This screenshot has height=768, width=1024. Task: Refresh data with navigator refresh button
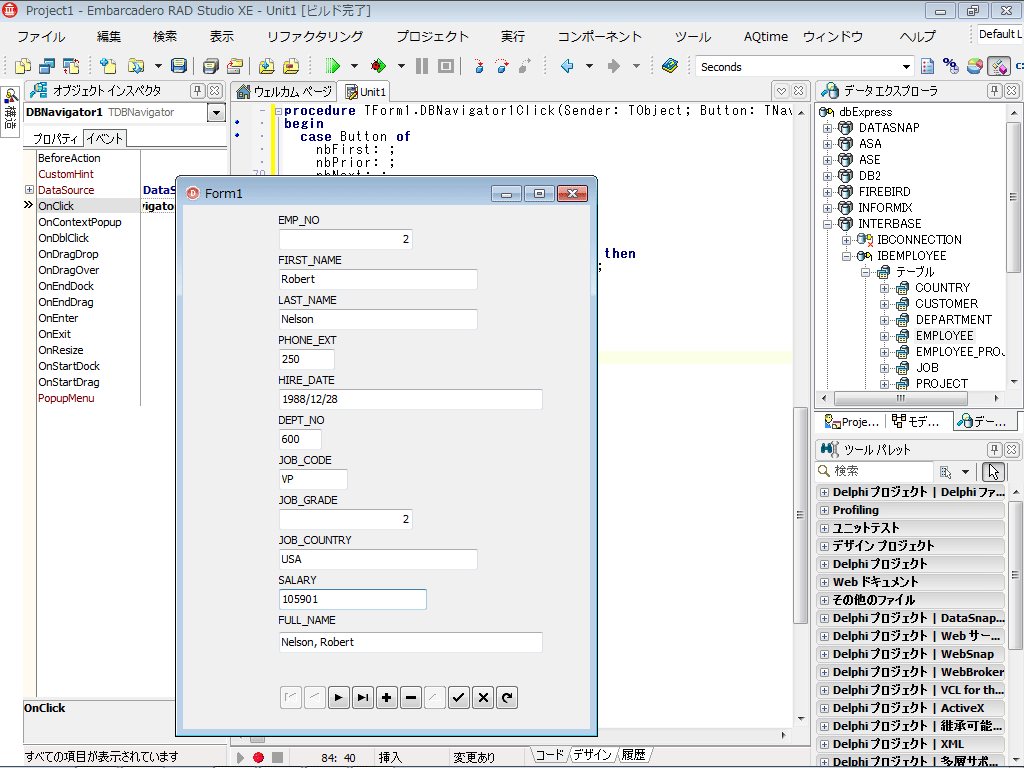[507, 697]
